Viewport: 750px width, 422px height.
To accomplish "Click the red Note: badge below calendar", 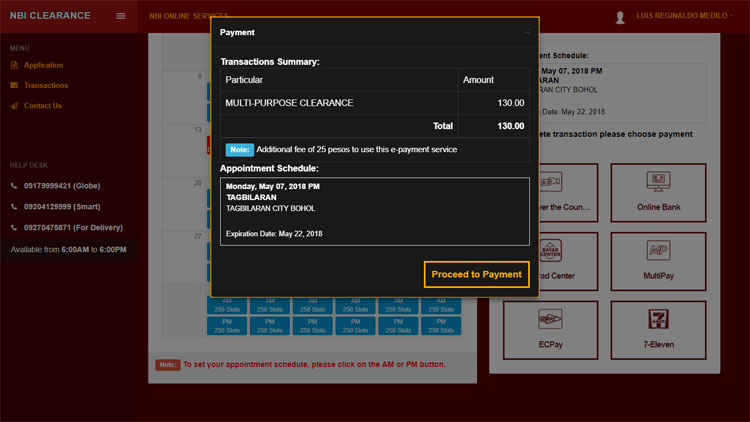I will coord(167,365).
